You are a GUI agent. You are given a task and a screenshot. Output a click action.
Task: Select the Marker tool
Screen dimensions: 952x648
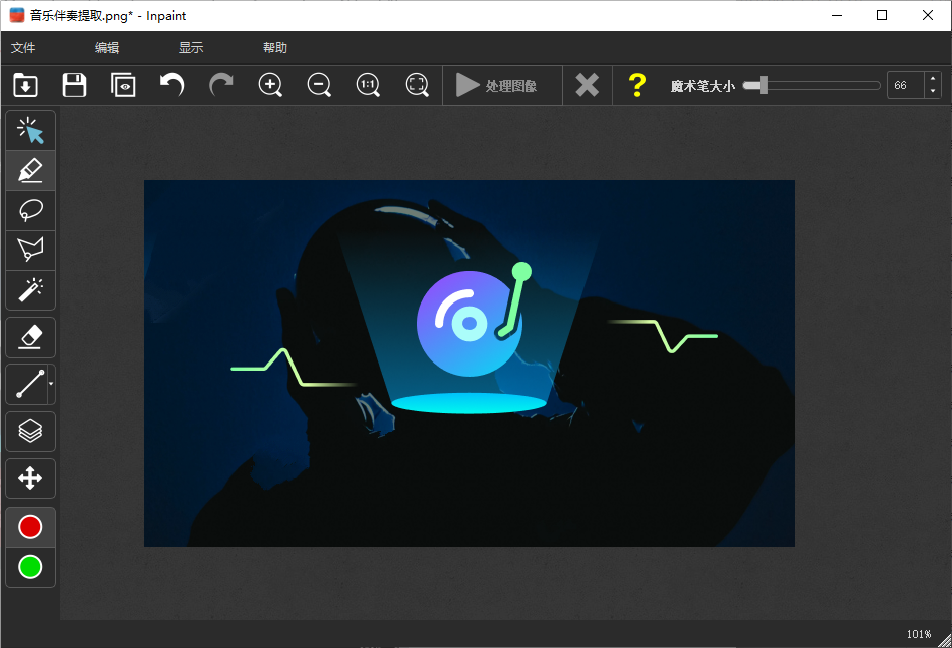coord(31,171)
